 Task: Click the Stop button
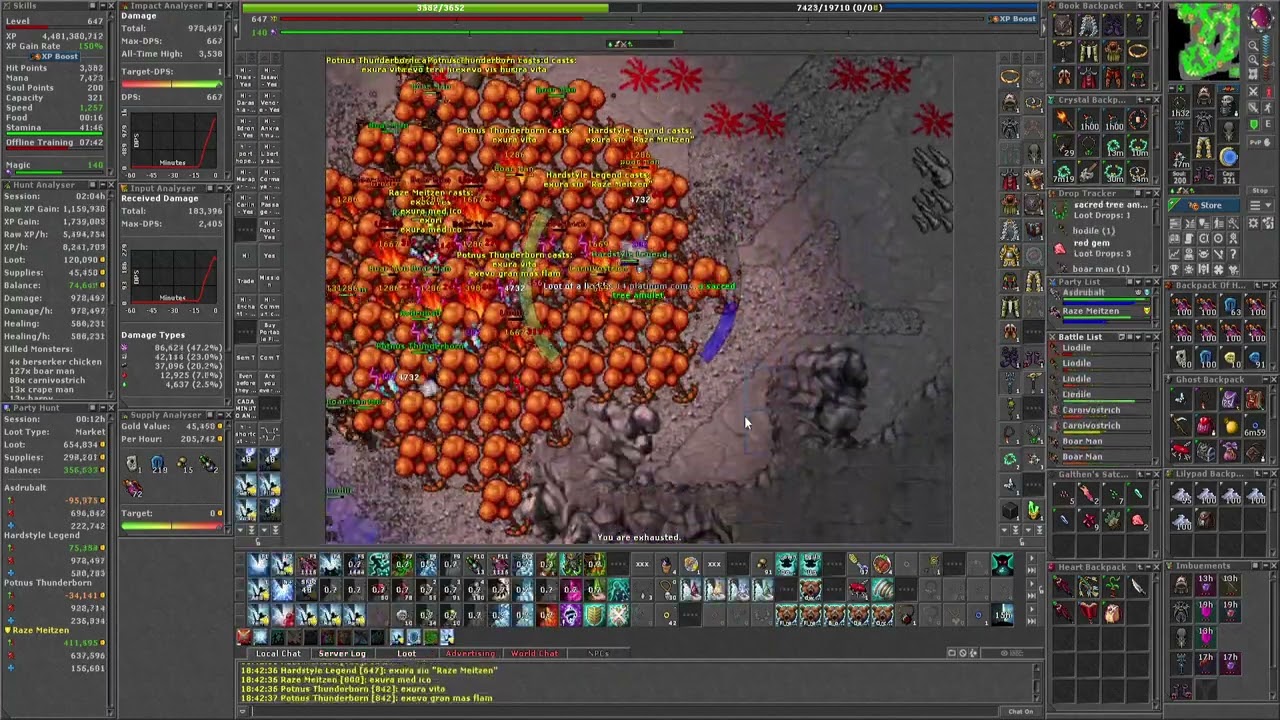(x=1261, y=190)
